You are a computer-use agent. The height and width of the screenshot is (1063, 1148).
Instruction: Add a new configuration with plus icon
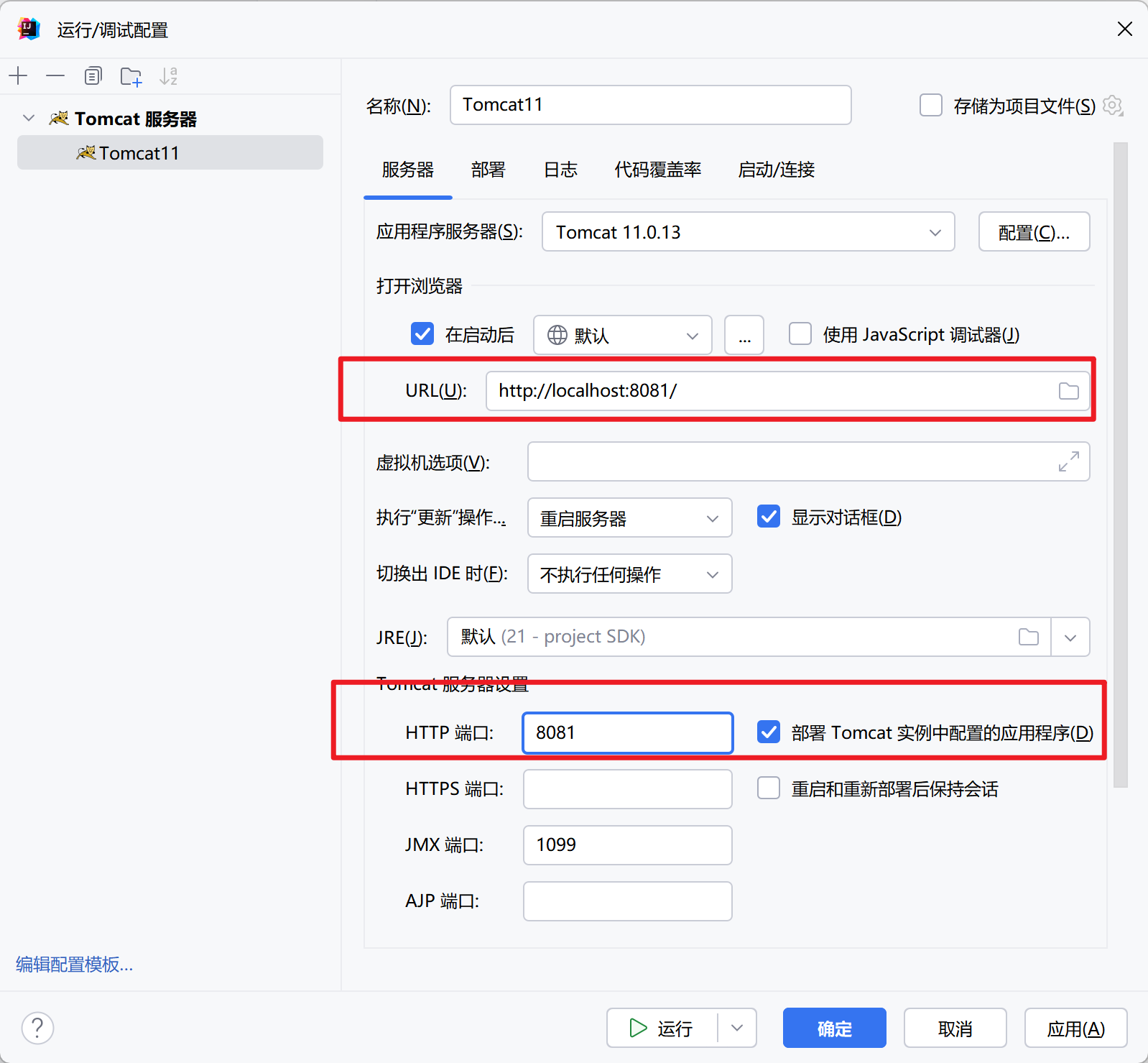click(x=18, y=75)
